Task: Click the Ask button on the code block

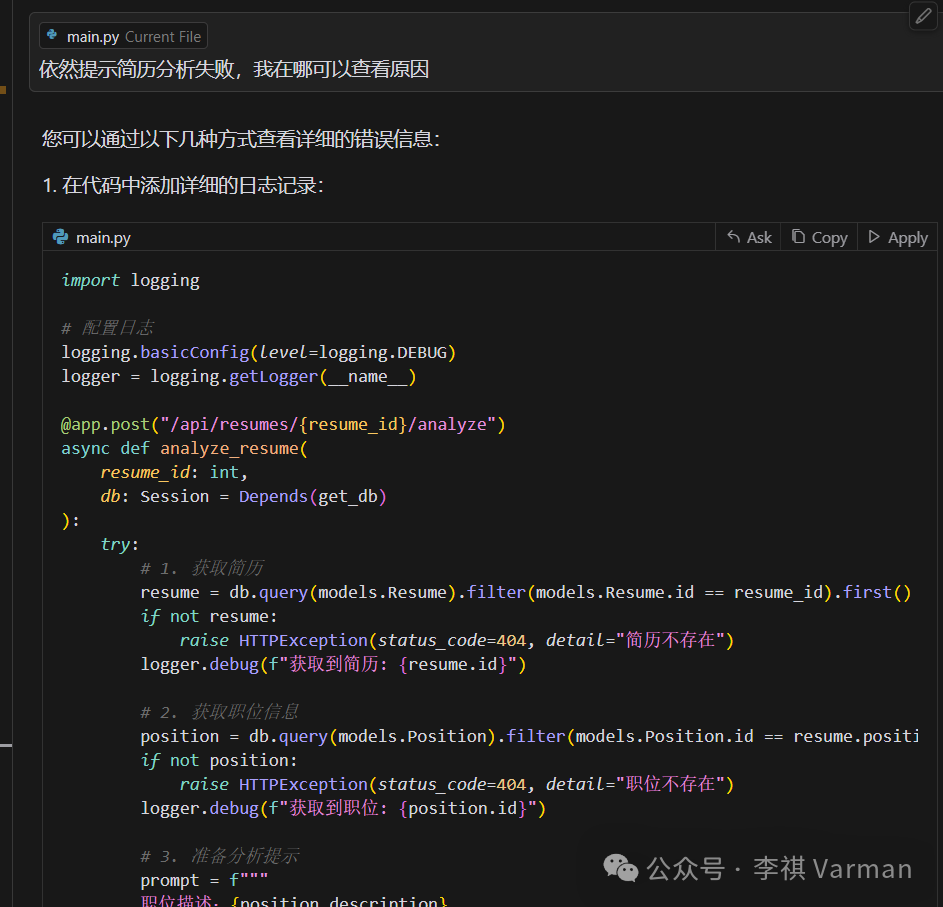Action: (749, 238)
